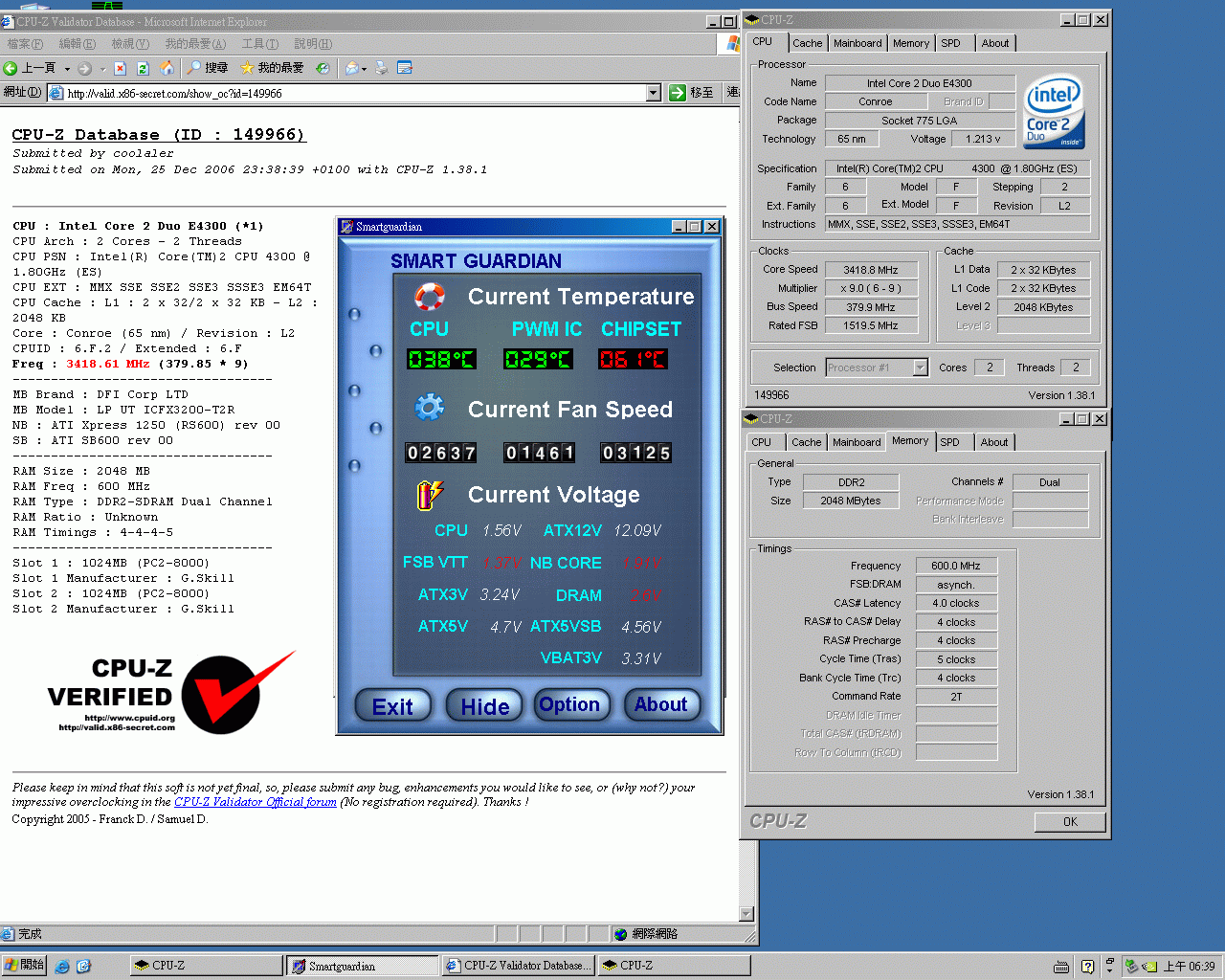Select the About tab in upper CPU-Z window

pos(995,43)
